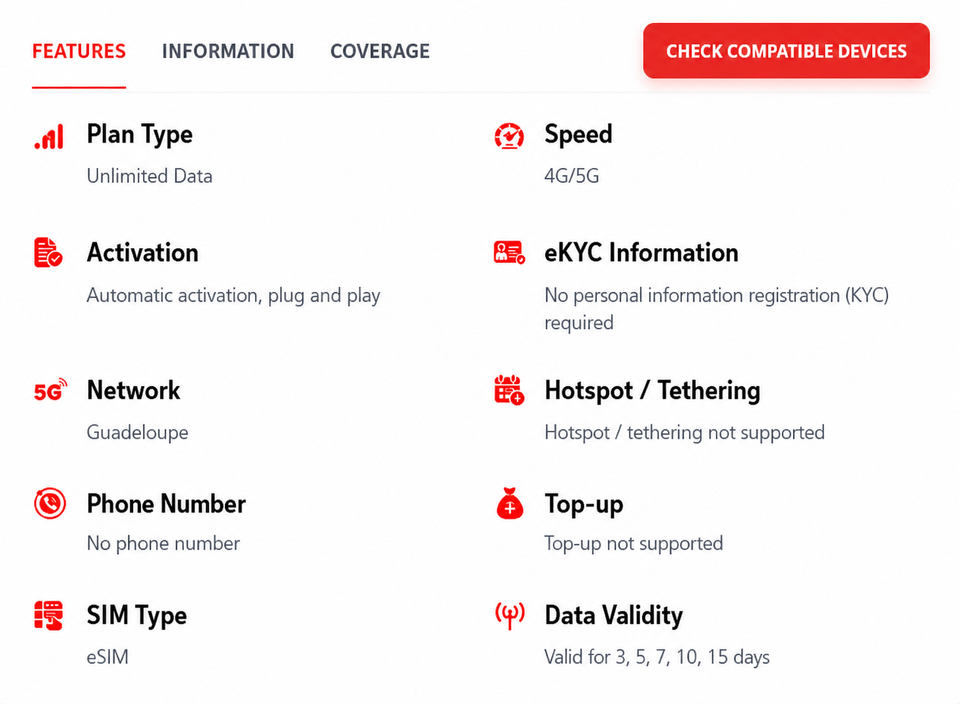960x704 pixels.
Task: Click the Top-up not supported text
Action: [x=634, y=544]
